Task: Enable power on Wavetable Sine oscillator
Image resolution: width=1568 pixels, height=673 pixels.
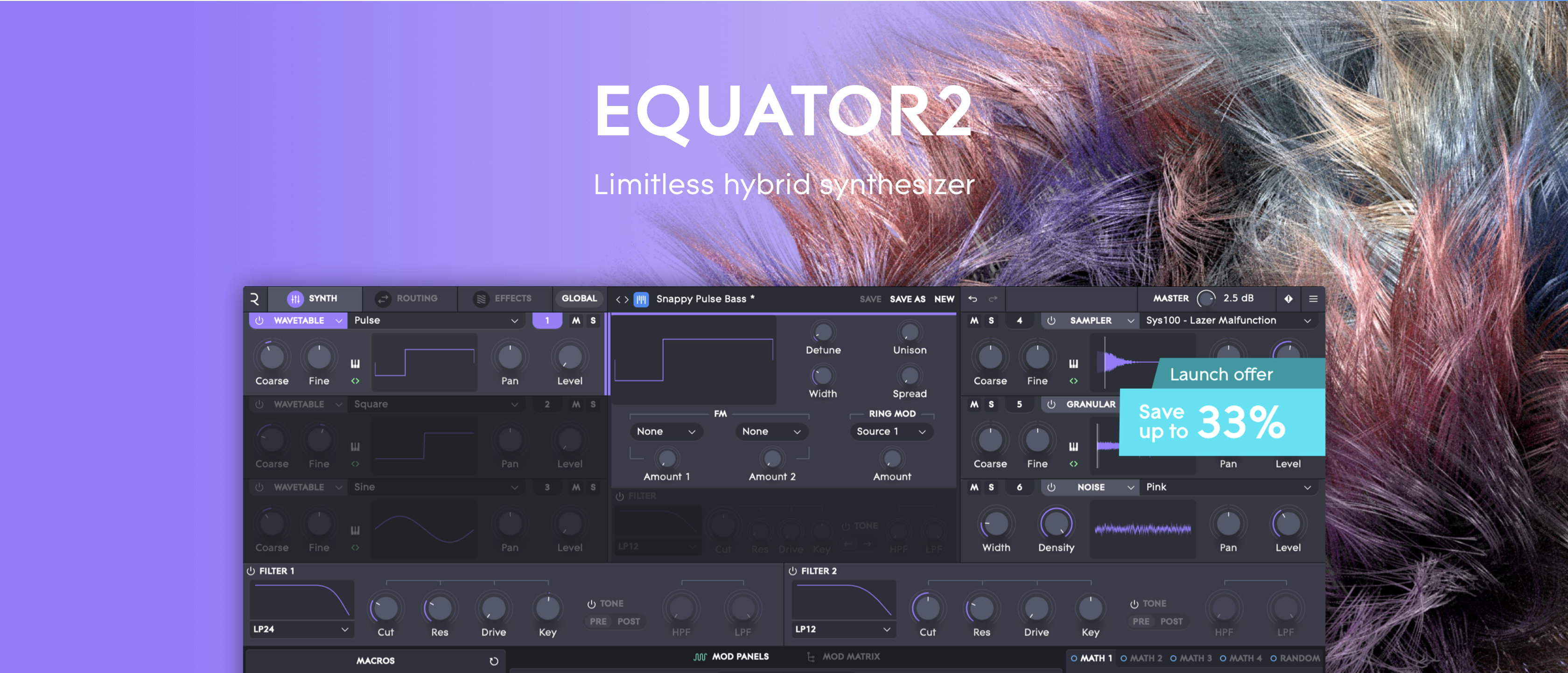Action: click(259, 487)
